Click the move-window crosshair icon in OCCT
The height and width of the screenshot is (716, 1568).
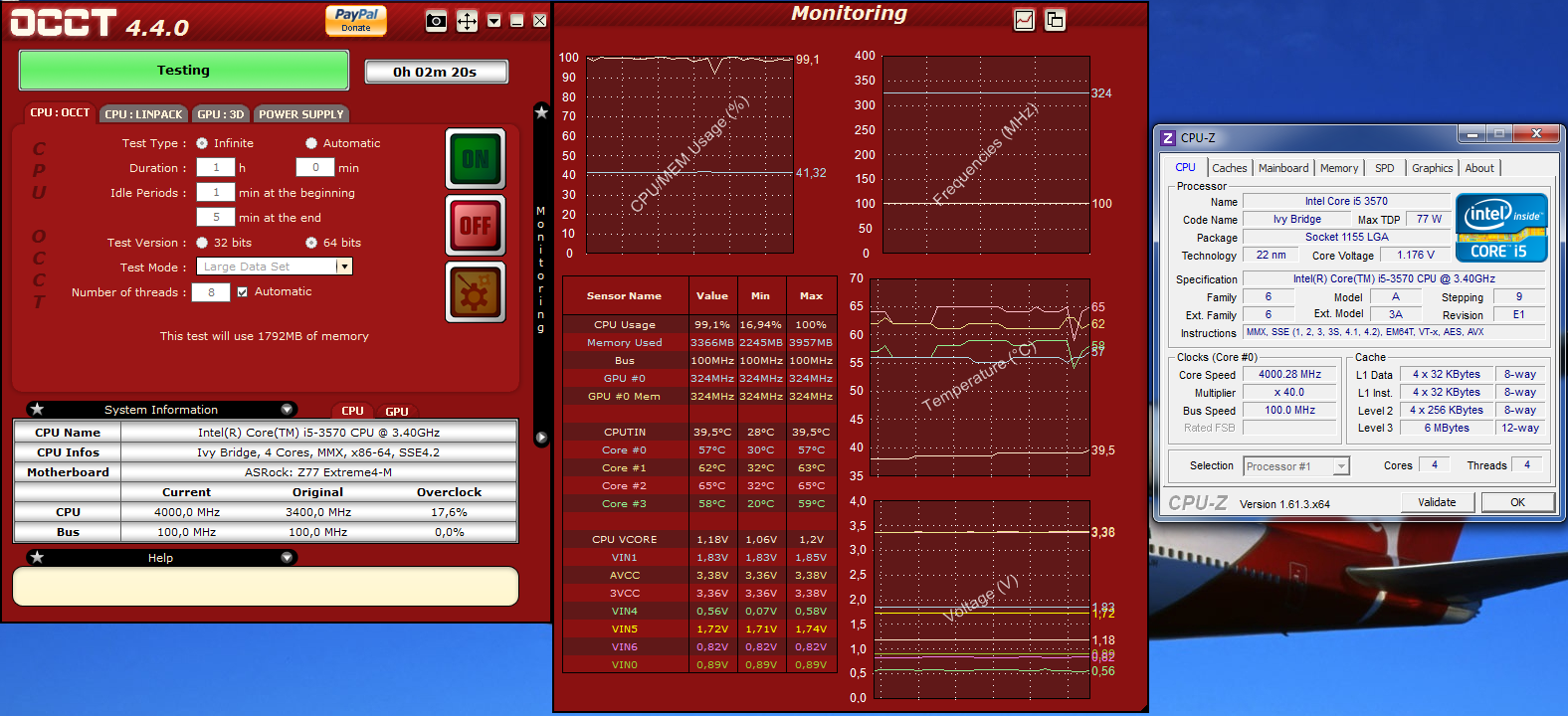[467, 21]
